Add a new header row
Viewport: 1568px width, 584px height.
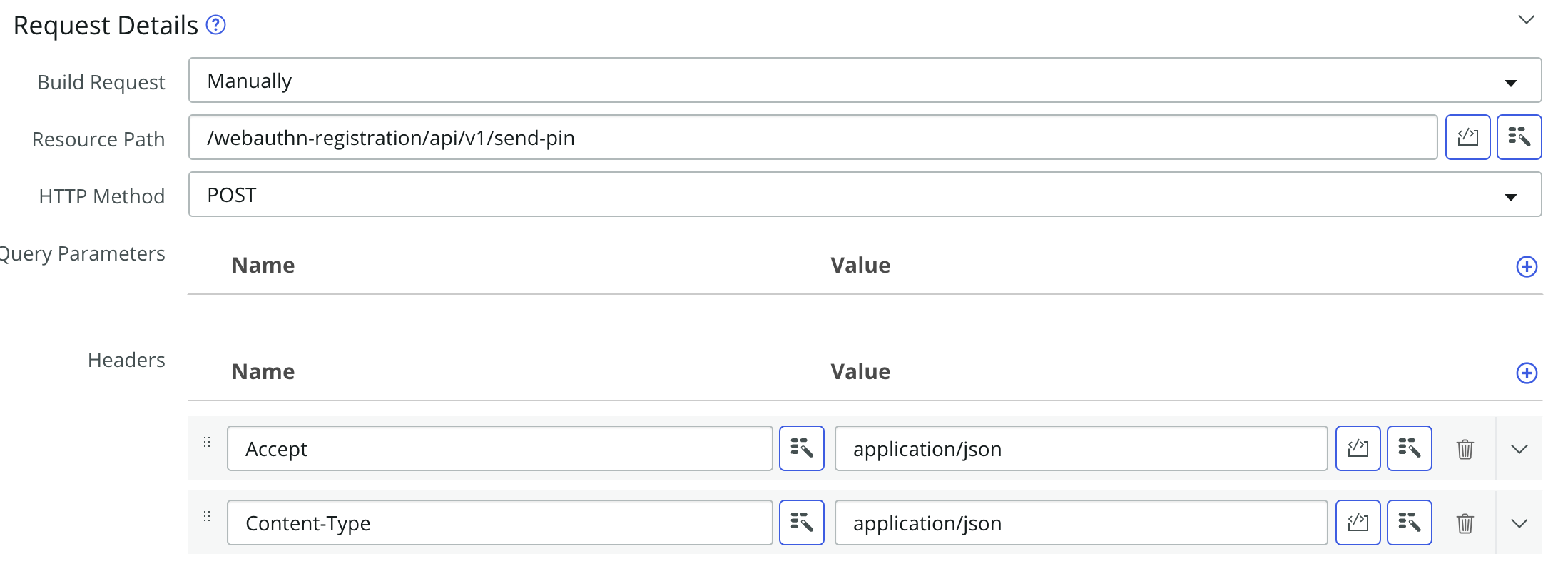tap(1526, 373)
